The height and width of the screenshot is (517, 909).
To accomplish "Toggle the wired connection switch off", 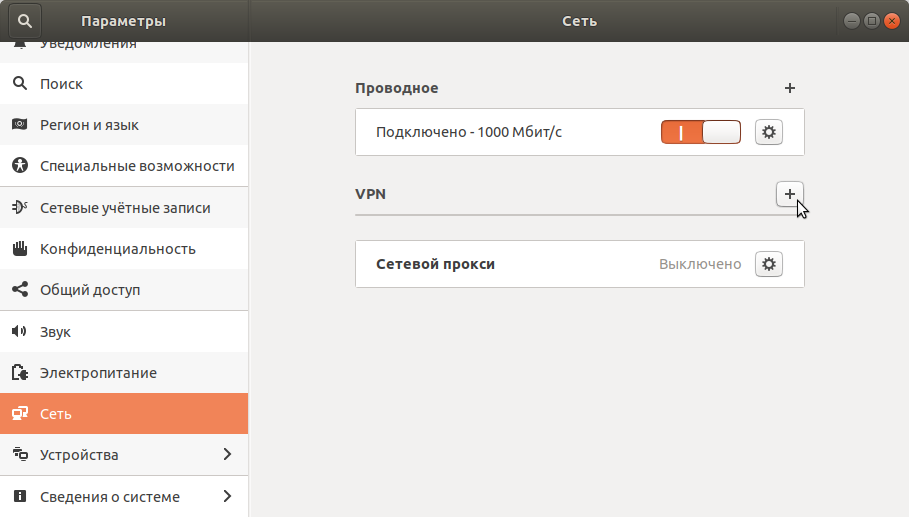I will tap(700, 132).
